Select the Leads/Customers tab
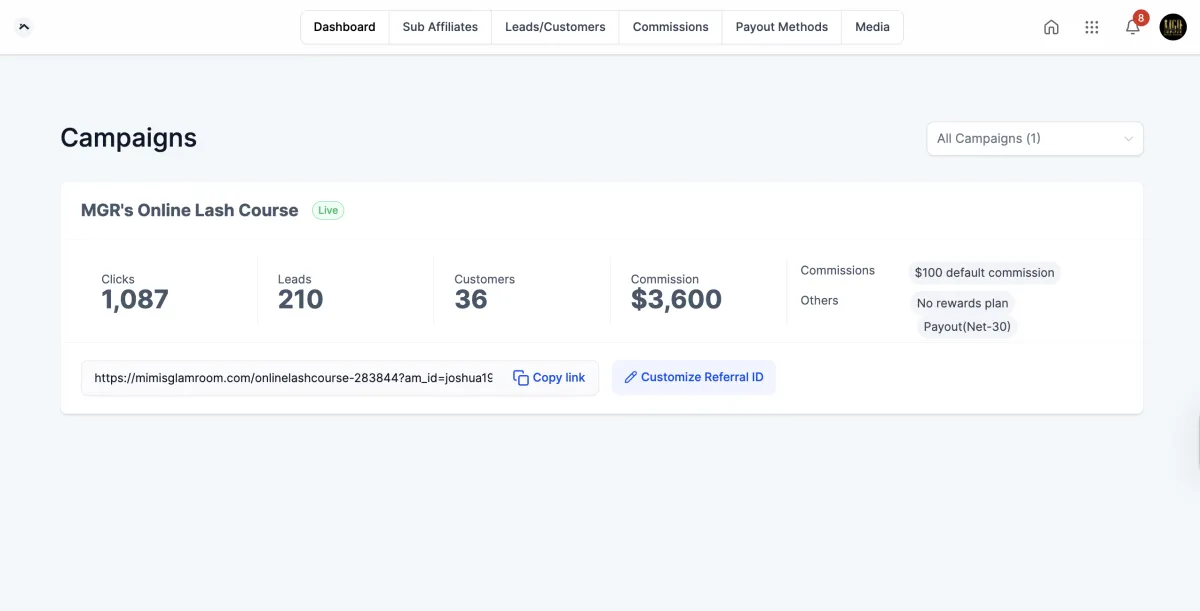The height and width of the screenshot is (611, 1200). (x=555, y=27)
